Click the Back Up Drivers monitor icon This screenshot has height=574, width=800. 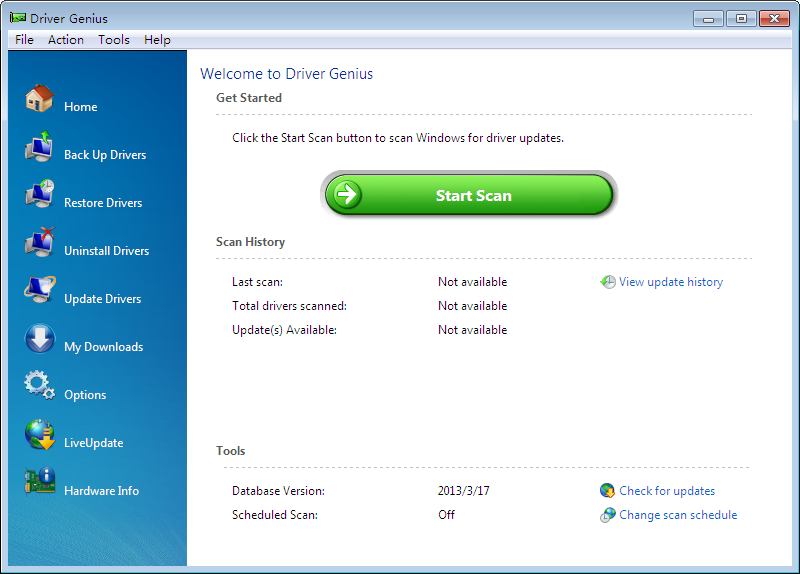[39, 146]
